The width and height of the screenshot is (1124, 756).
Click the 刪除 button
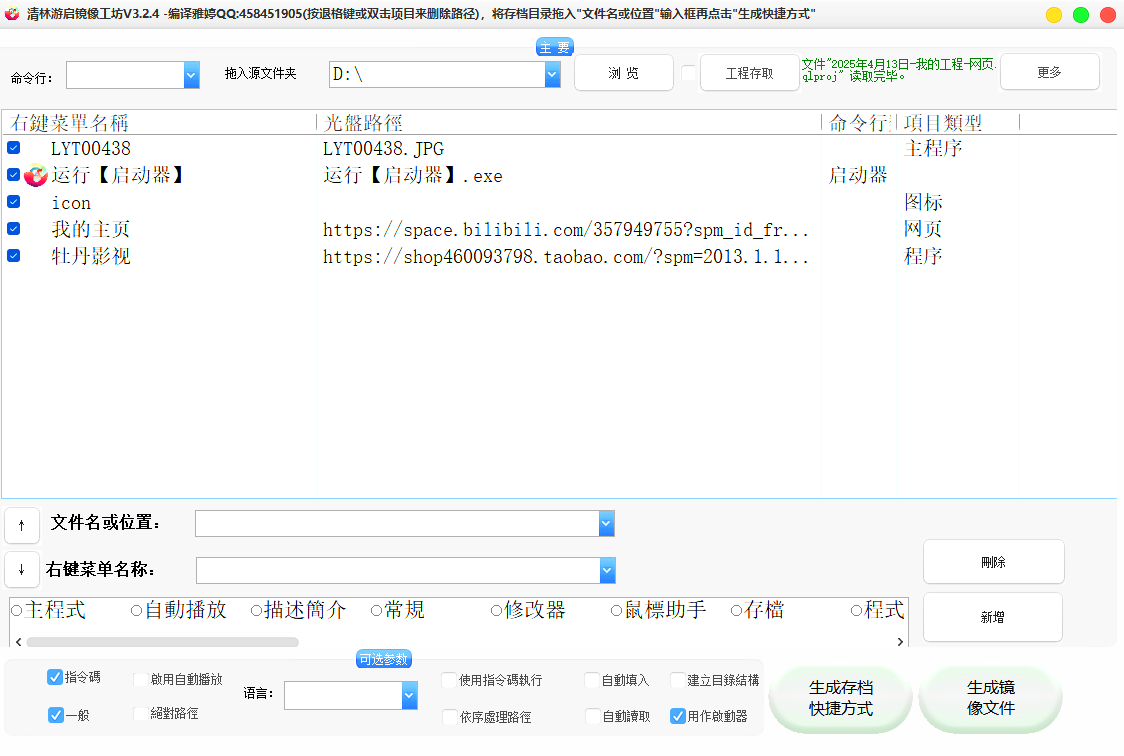point(994,563)
